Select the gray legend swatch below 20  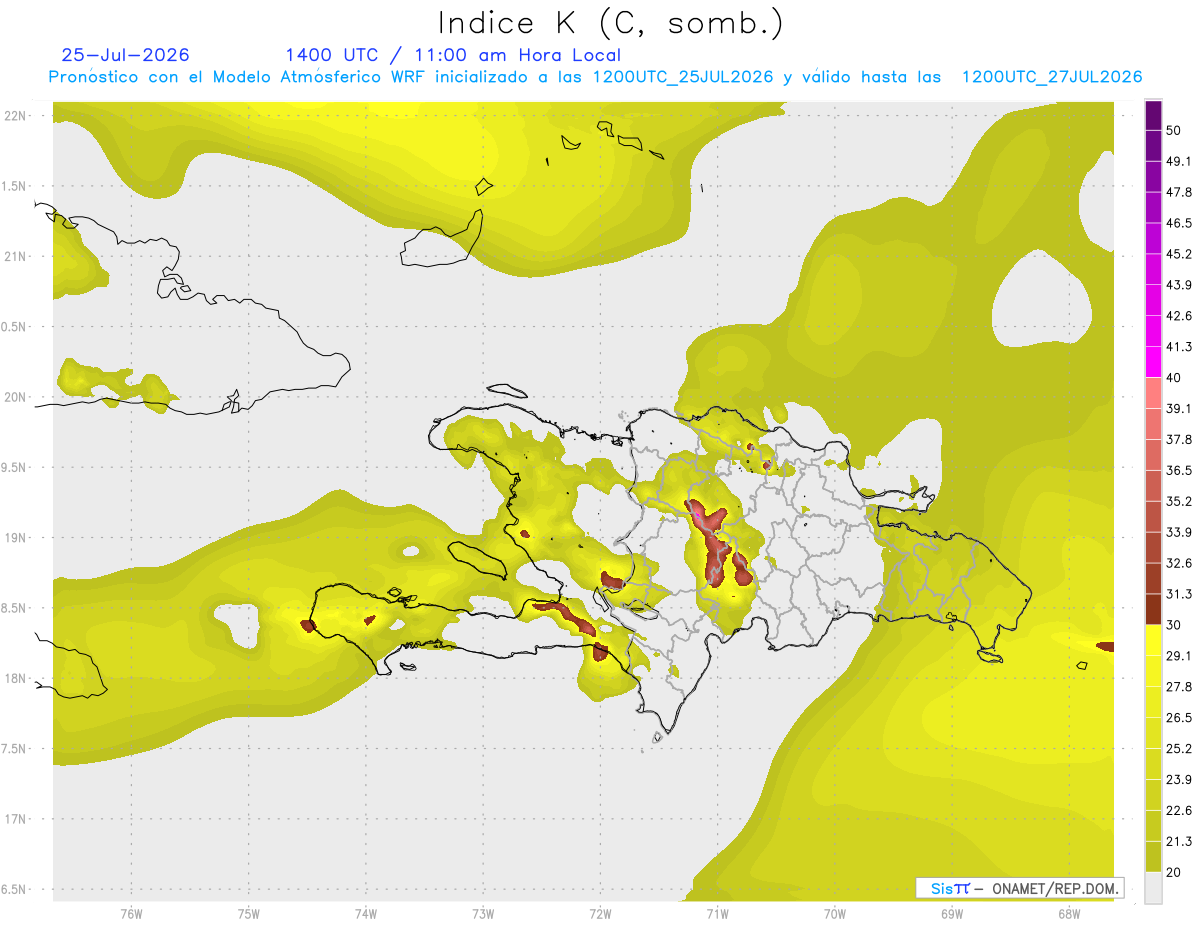[x=1154, y=888]
